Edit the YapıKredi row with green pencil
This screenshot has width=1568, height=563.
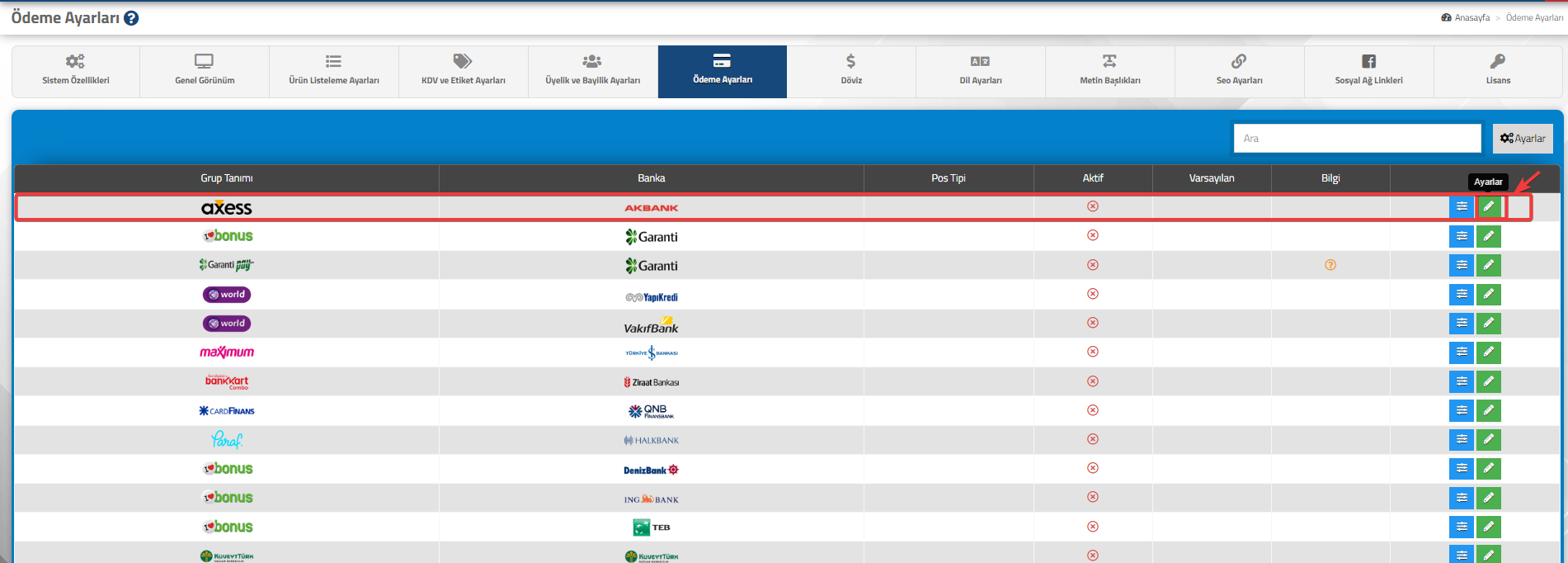[1489, 294]
